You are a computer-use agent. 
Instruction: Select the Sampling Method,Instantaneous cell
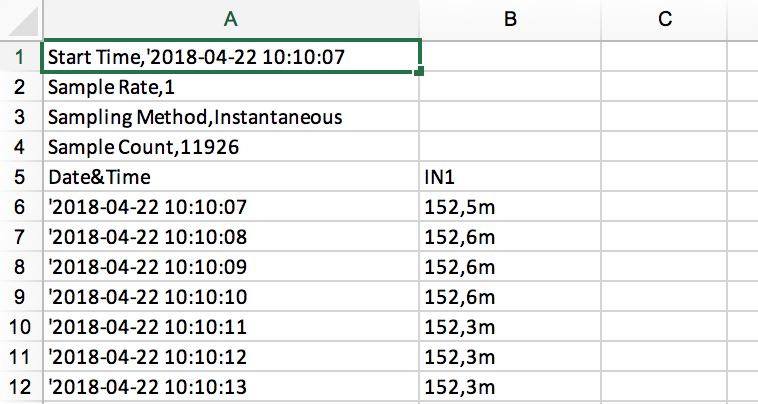(x=230, y=117)
